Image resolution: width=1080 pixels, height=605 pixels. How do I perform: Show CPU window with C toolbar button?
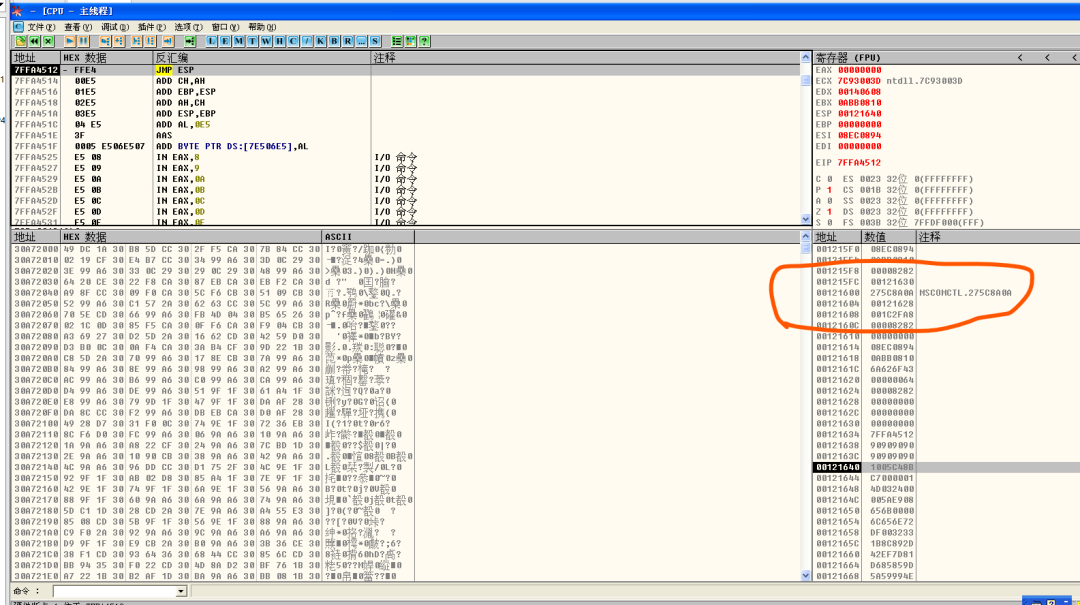pos(293,41)
